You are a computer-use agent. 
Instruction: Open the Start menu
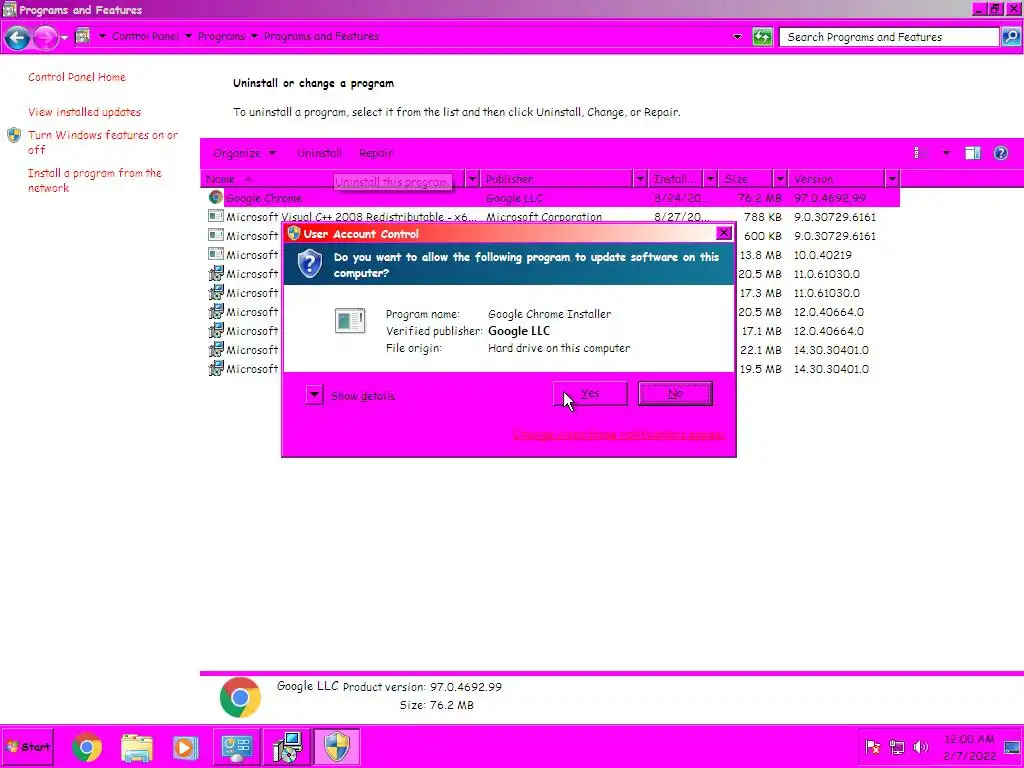pyautogui.click(x=27, y=747)
